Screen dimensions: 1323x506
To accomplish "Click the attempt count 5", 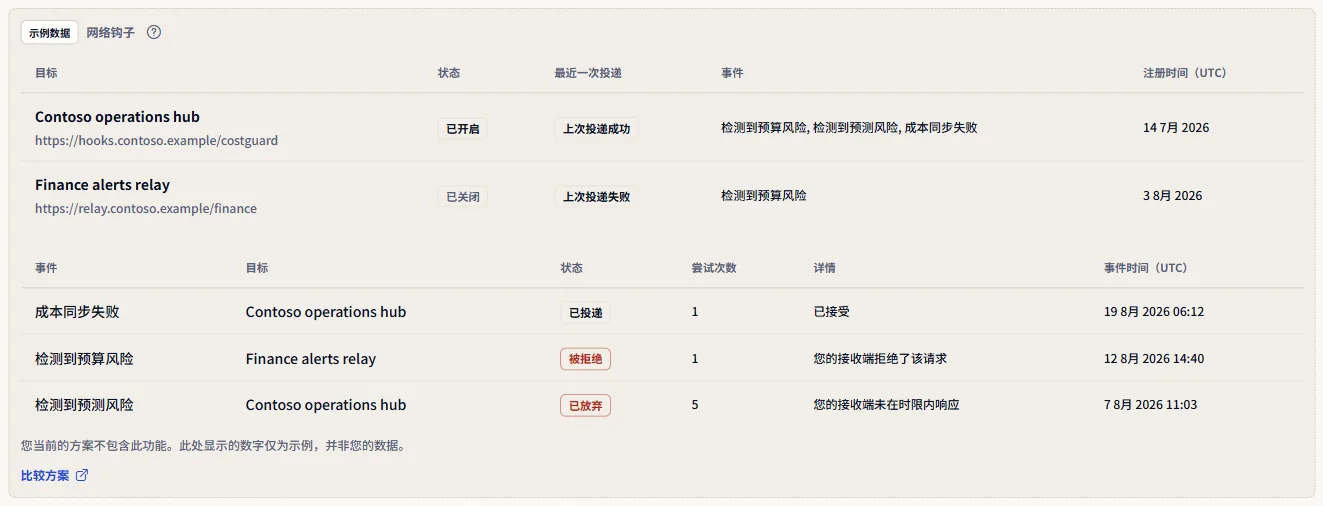I will click(x=695, y=405).
